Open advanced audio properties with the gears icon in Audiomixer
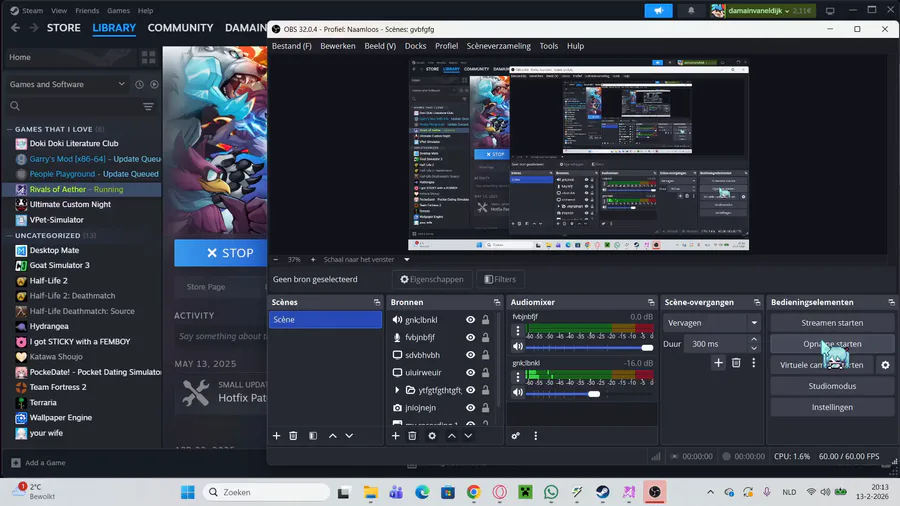Viewport: 900px width, 506px height. 515,436
